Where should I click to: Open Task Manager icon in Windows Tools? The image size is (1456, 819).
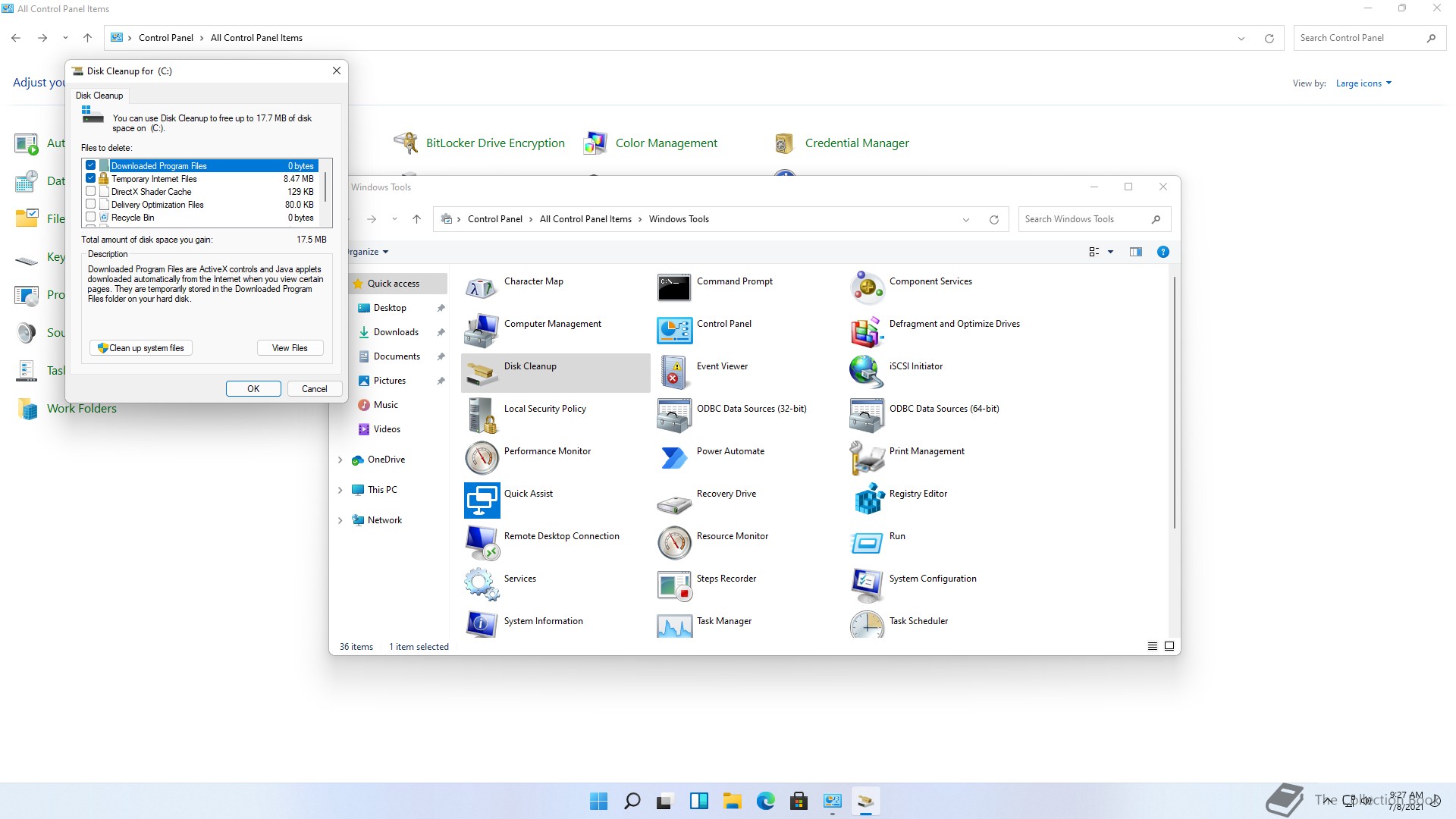tap(674, 624)
